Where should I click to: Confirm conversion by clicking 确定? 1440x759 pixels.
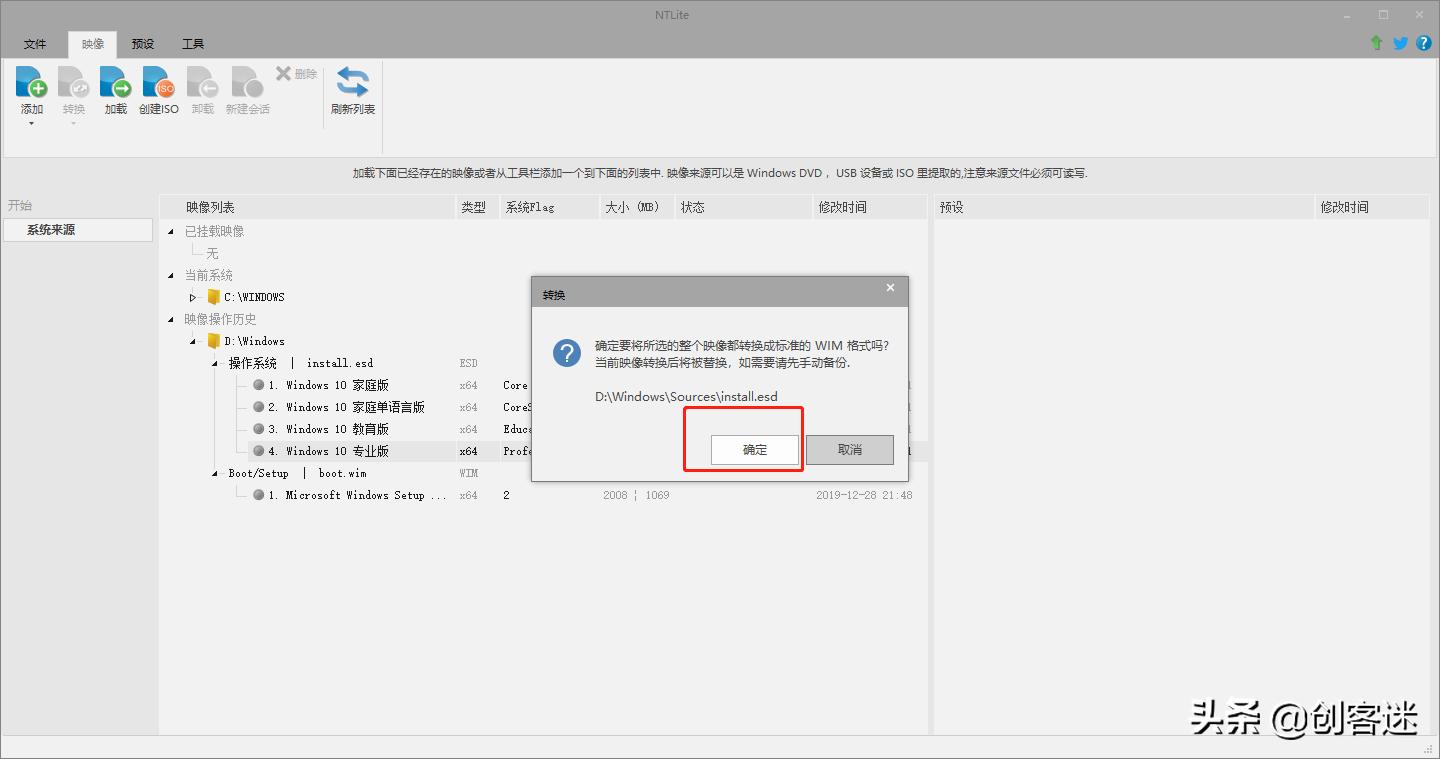[x=753, y=450]
